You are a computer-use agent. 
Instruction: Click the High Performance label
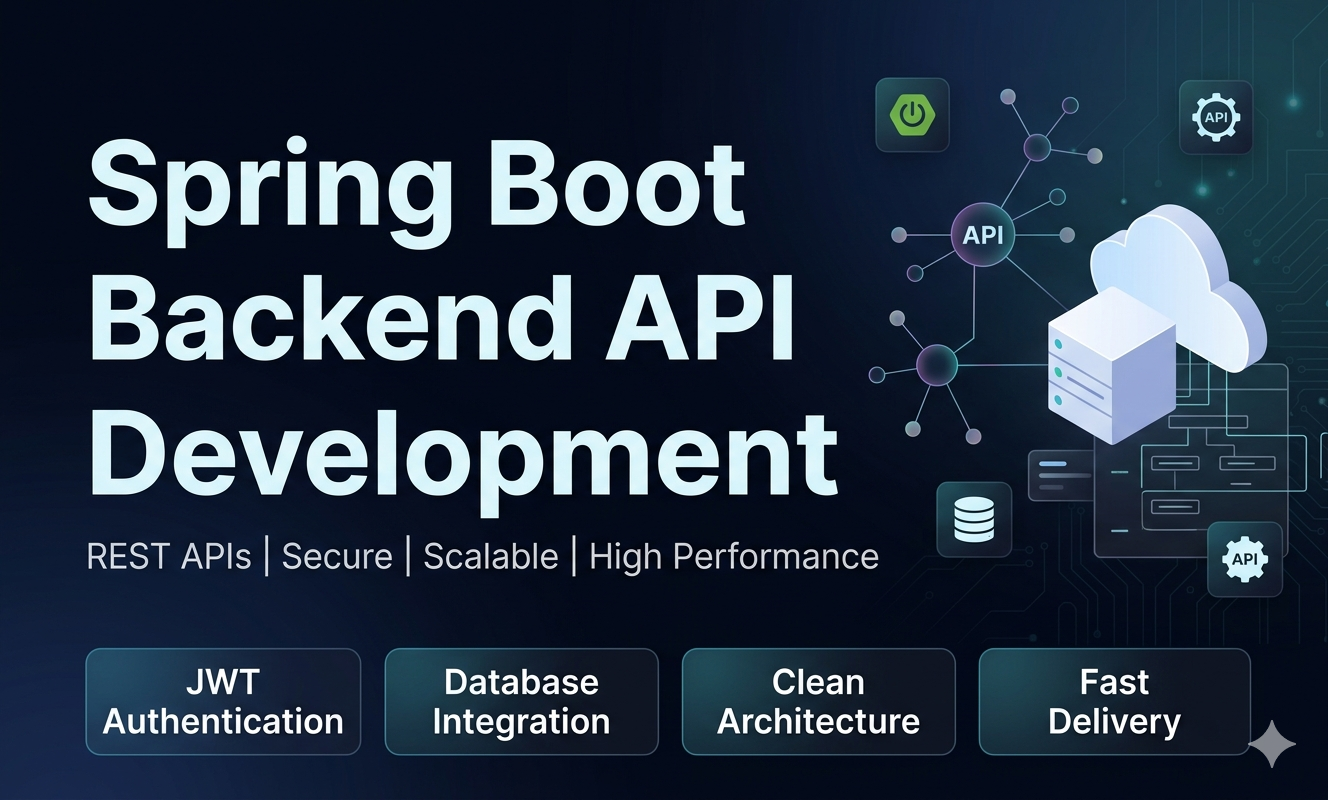pos(733,557)
